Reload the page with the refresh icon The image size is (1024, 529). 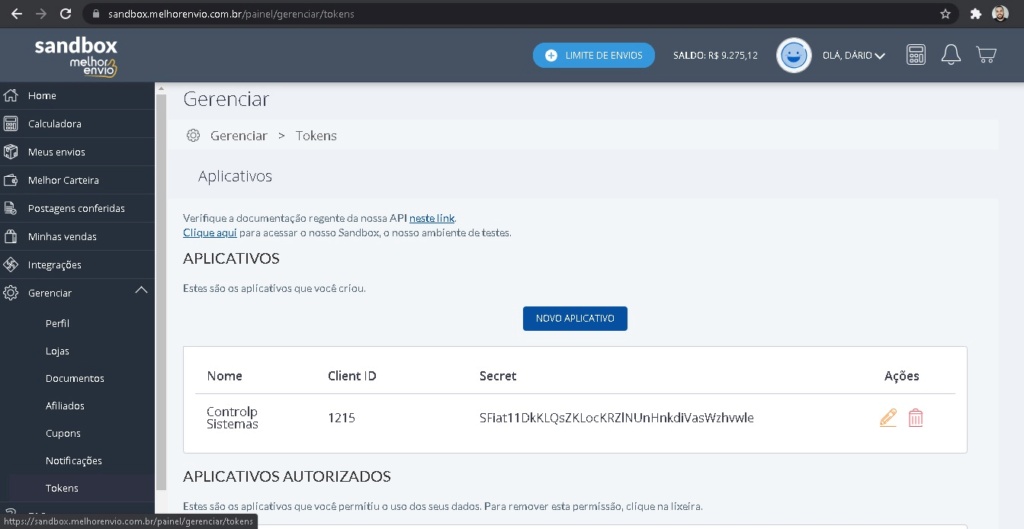coord(65,14)
